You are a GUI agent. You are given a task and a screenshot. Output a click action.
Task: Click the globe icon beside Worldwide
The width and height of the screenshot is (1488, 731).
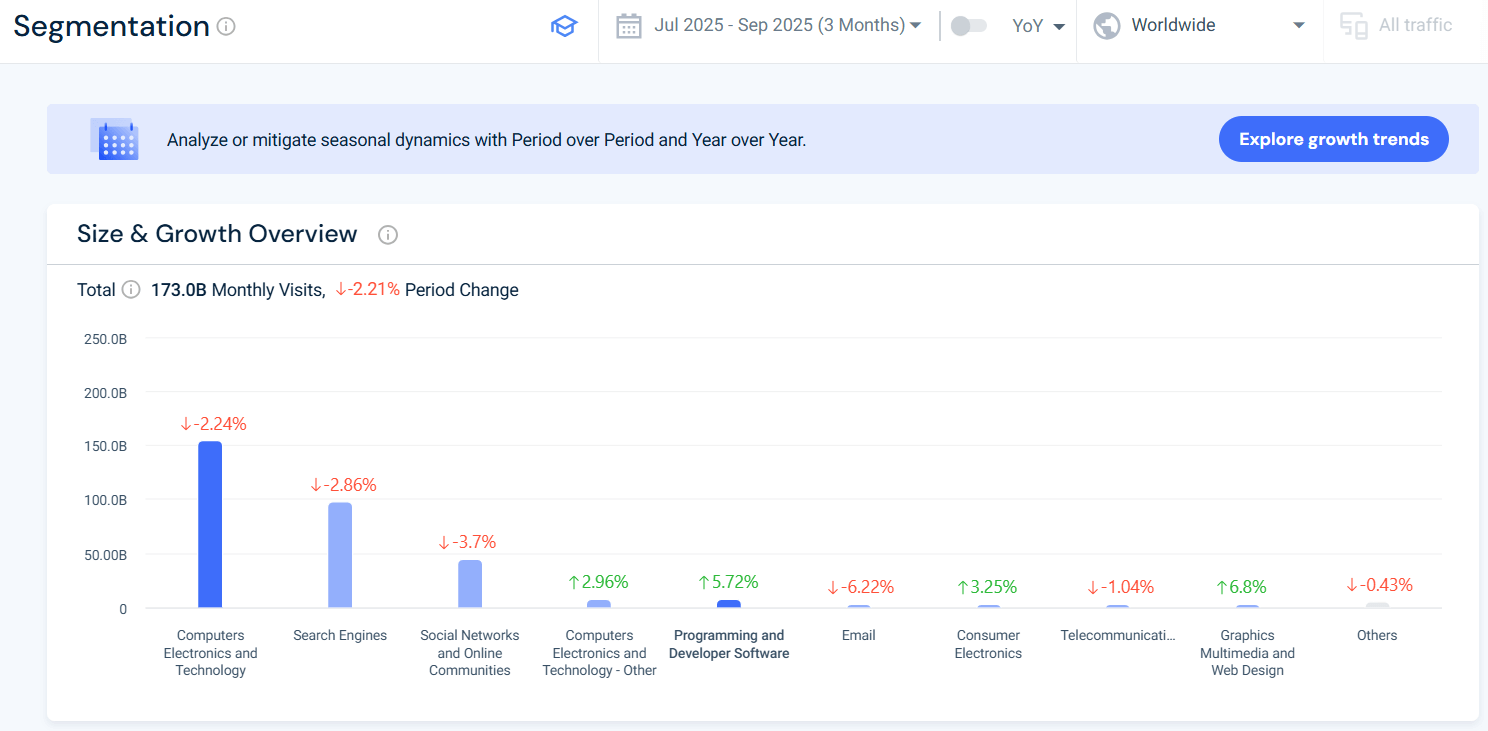(1106, 26)
